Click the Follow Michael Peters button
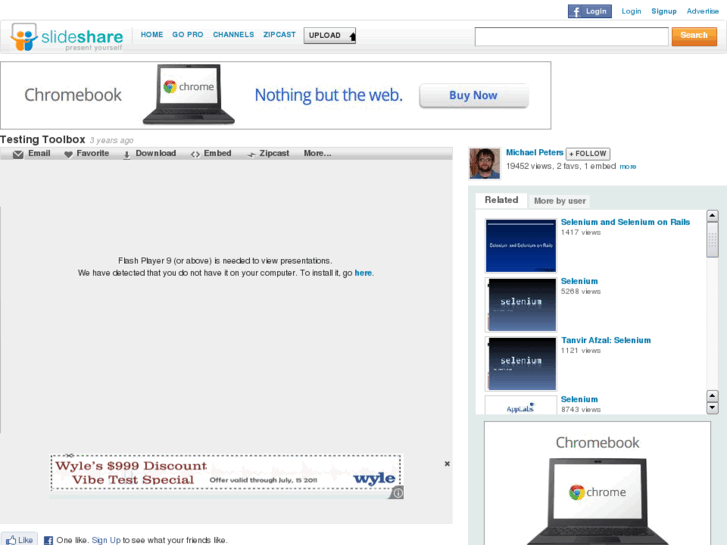The width and height of the screenshot is (727, 545). pos(588,154)
